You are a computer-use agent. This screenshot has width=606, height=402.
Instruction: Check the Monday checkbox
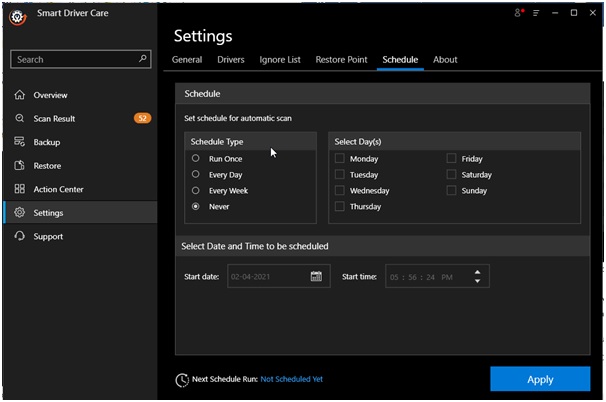pyautogui.click(x=340, y=159)
